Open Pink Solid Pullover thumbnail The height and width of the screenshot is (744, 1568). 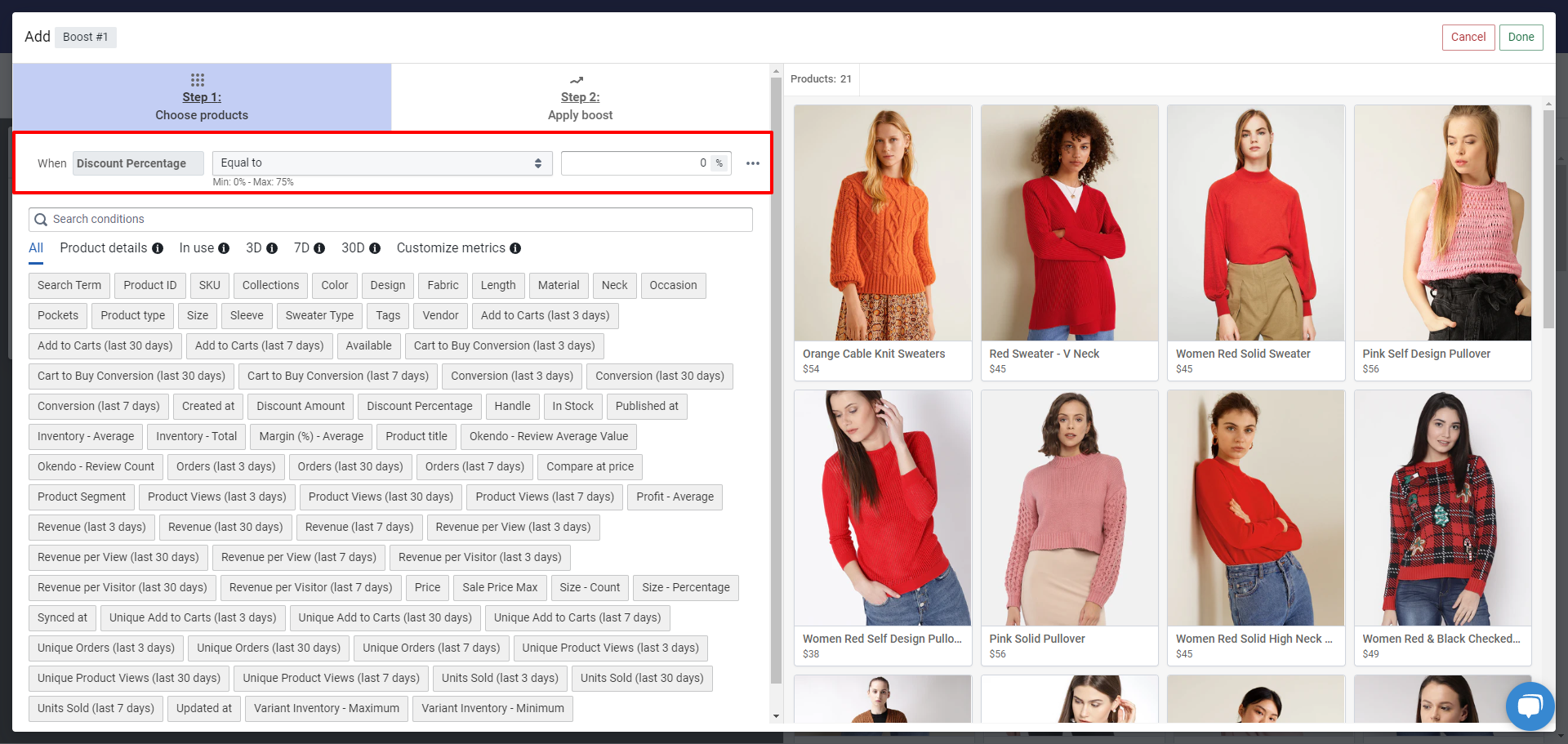click(1069, 508)
